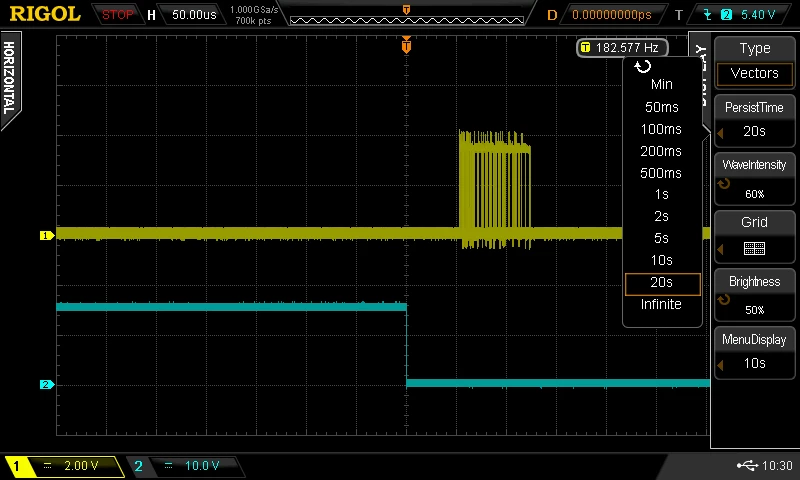Click the channel 2 ground level marker
Image resolution: width=800 pixels, height=480 pixels.
click(x=46, y=384)
